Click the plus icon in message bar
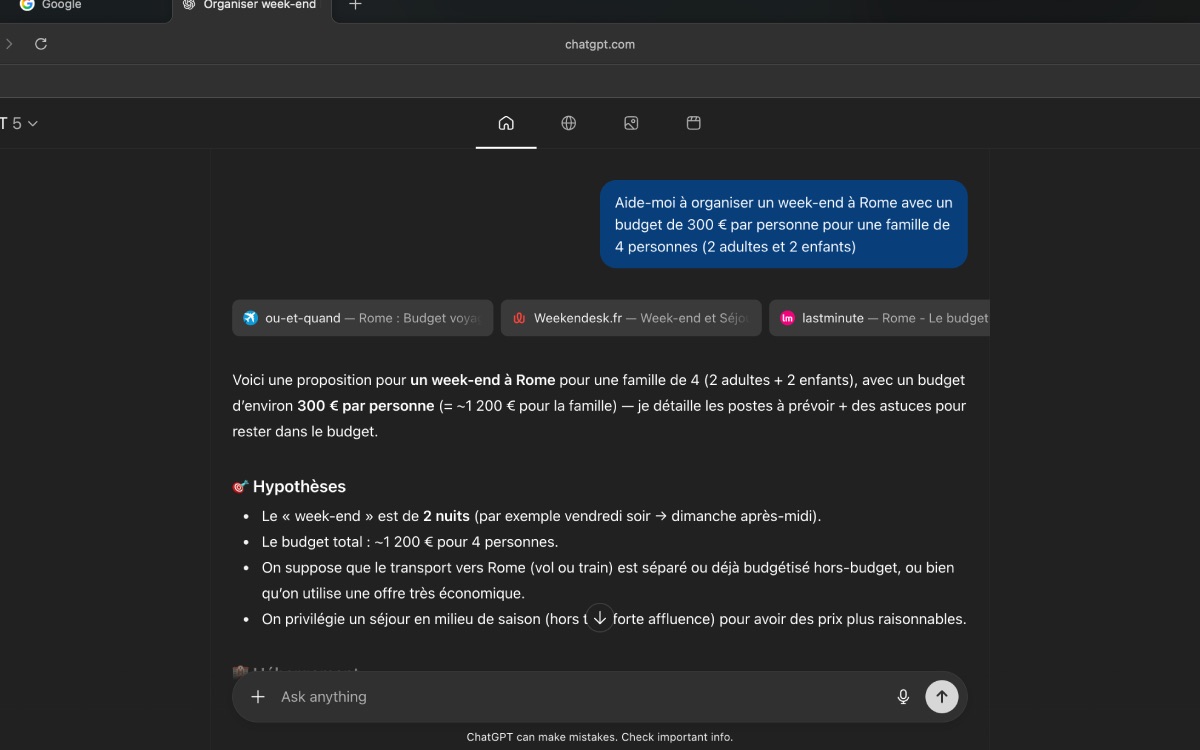 point(258,696)
